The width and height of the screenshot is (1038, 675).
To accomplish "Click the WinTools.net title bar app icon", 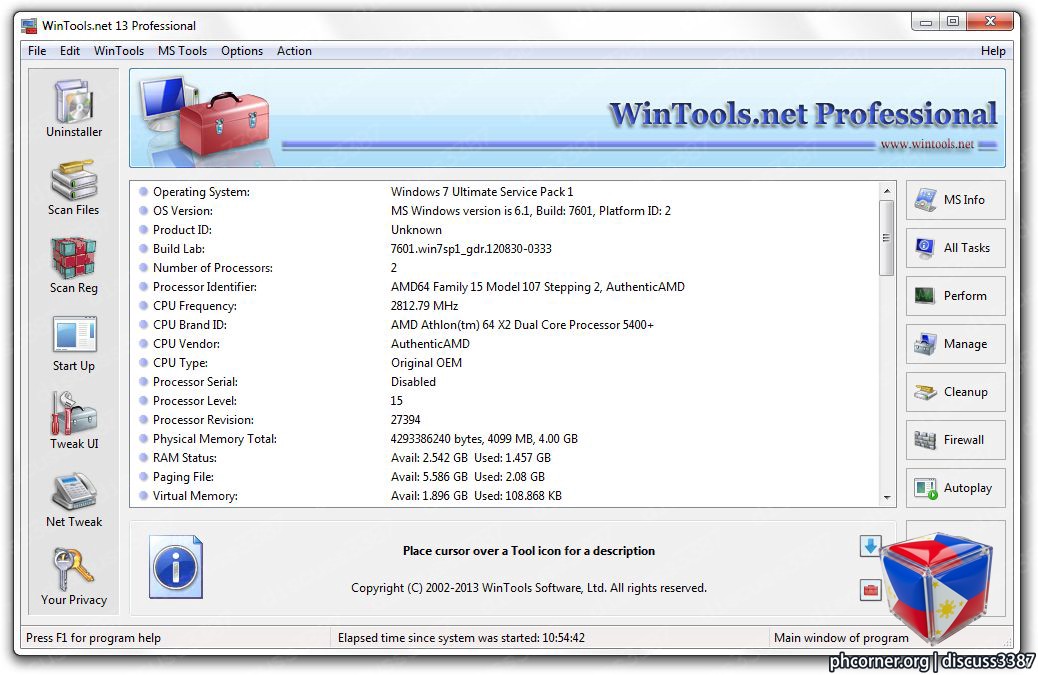I will click(x=28, y=26).
